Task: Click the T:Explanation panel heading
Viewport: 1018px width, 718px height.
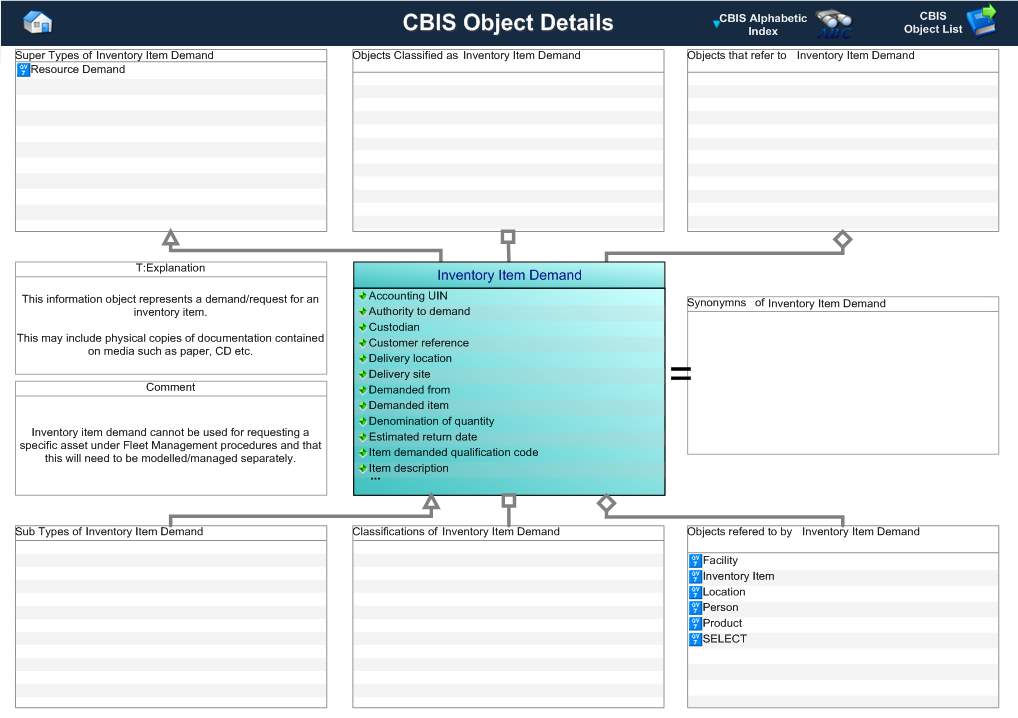Action: point(170,268)
